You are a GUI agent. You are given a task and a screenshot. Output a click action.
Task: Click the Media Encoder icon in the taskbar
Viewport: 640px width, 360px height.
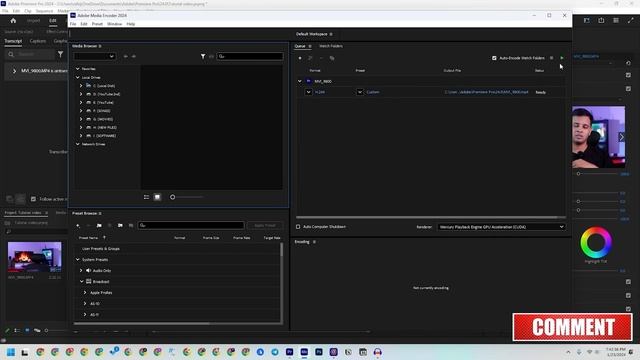(304, 352)
